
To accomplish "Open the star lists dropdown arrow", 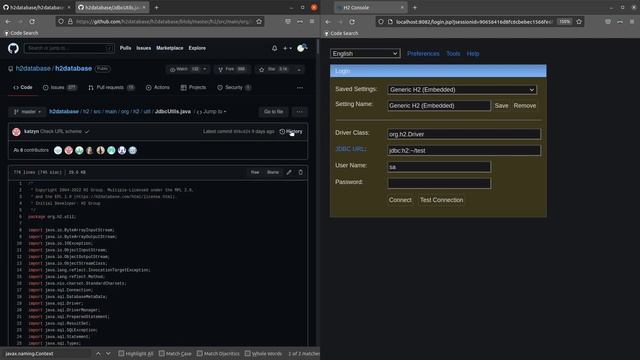I will (299, 69).
